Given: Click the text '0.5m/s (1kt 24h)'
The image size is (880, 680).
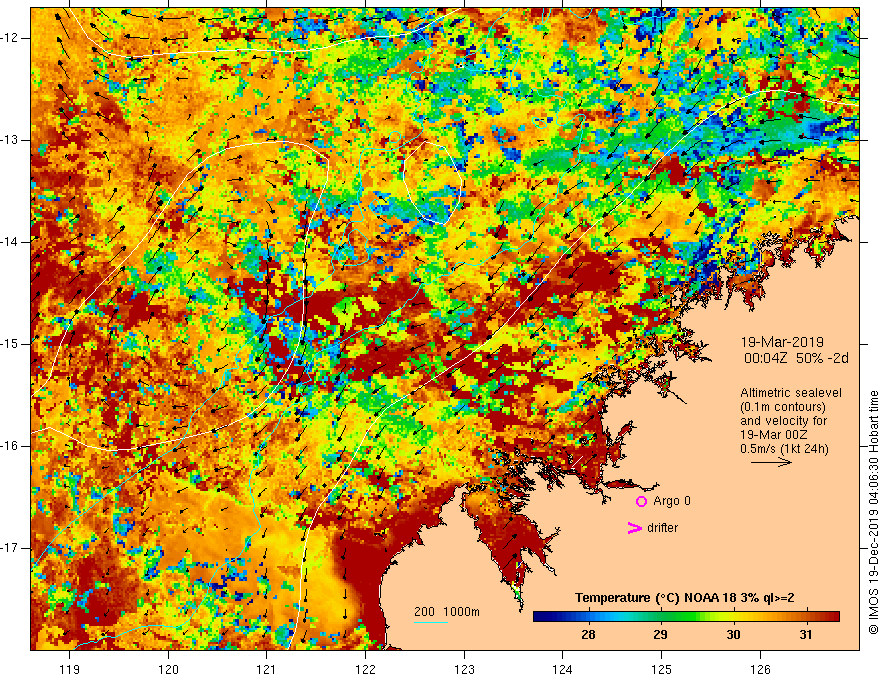Looking at the screenshot, I should (x=784, y=449).
